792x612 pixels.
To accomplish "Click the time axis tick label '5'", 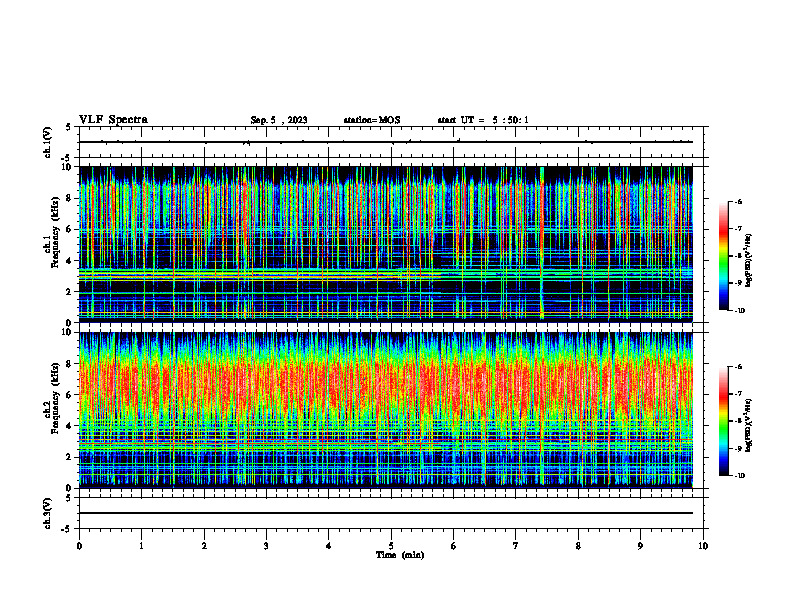I will coord(391,546).
